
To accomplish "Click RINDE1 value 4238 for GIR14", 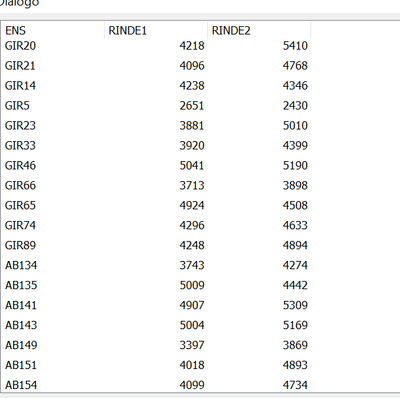I will (192, 86).
